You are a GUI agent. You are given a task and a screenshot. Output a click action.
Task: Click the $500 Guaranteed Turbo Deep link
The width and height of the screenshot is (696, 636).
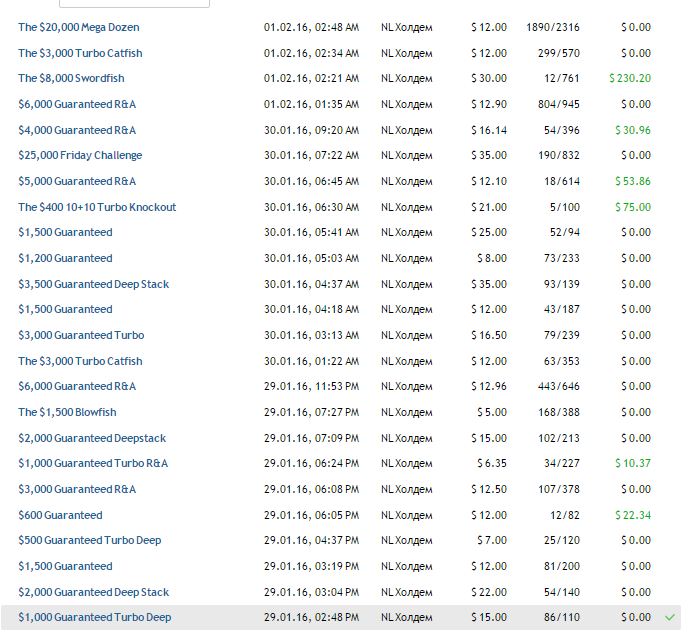[89, 540]
